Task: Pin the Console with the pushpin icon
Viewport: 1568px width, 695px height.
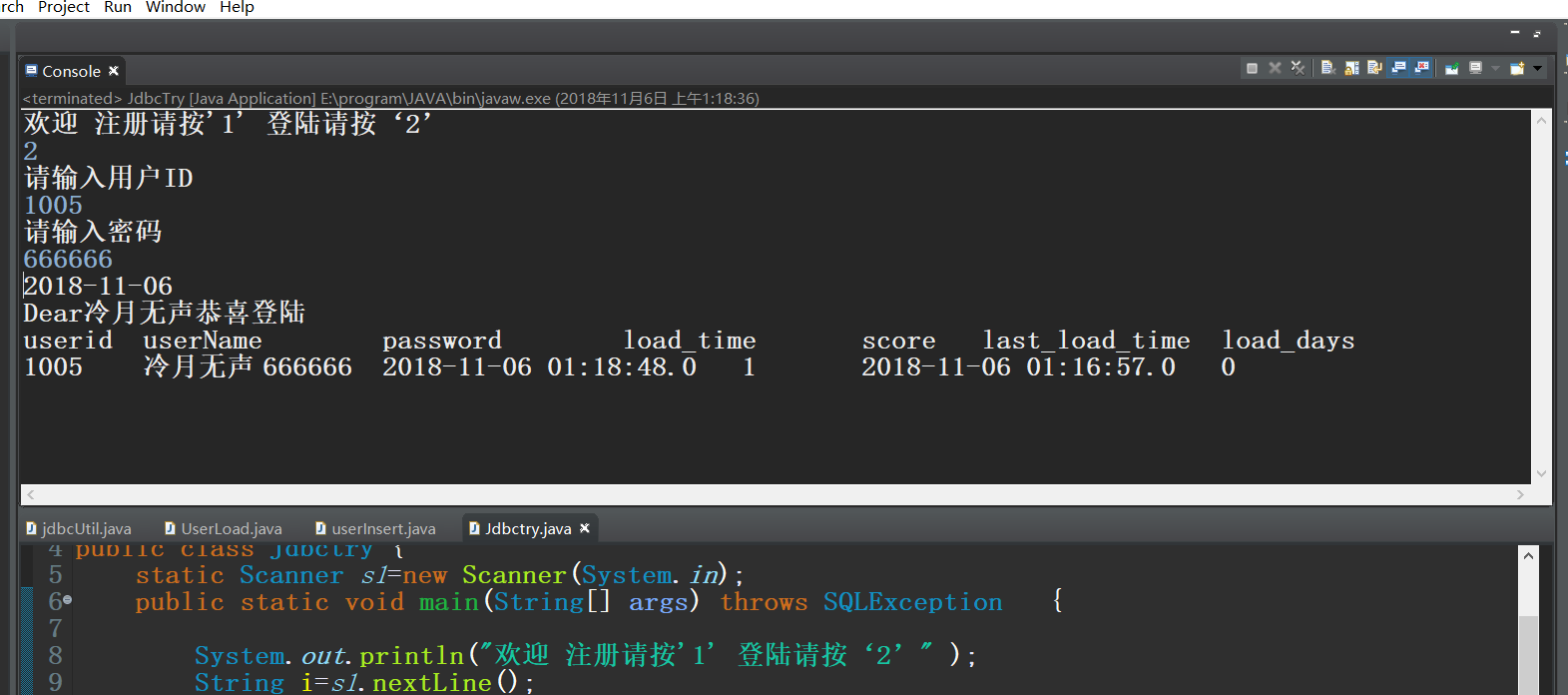Action: click(1452, 68)
